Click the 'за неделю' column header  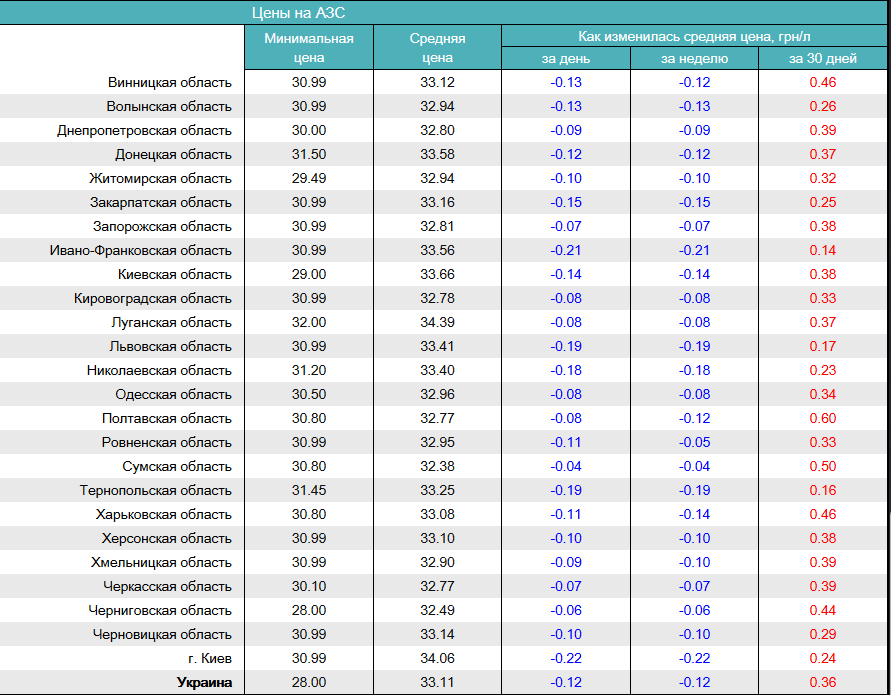pyautogui.click(x=694, y=59)
